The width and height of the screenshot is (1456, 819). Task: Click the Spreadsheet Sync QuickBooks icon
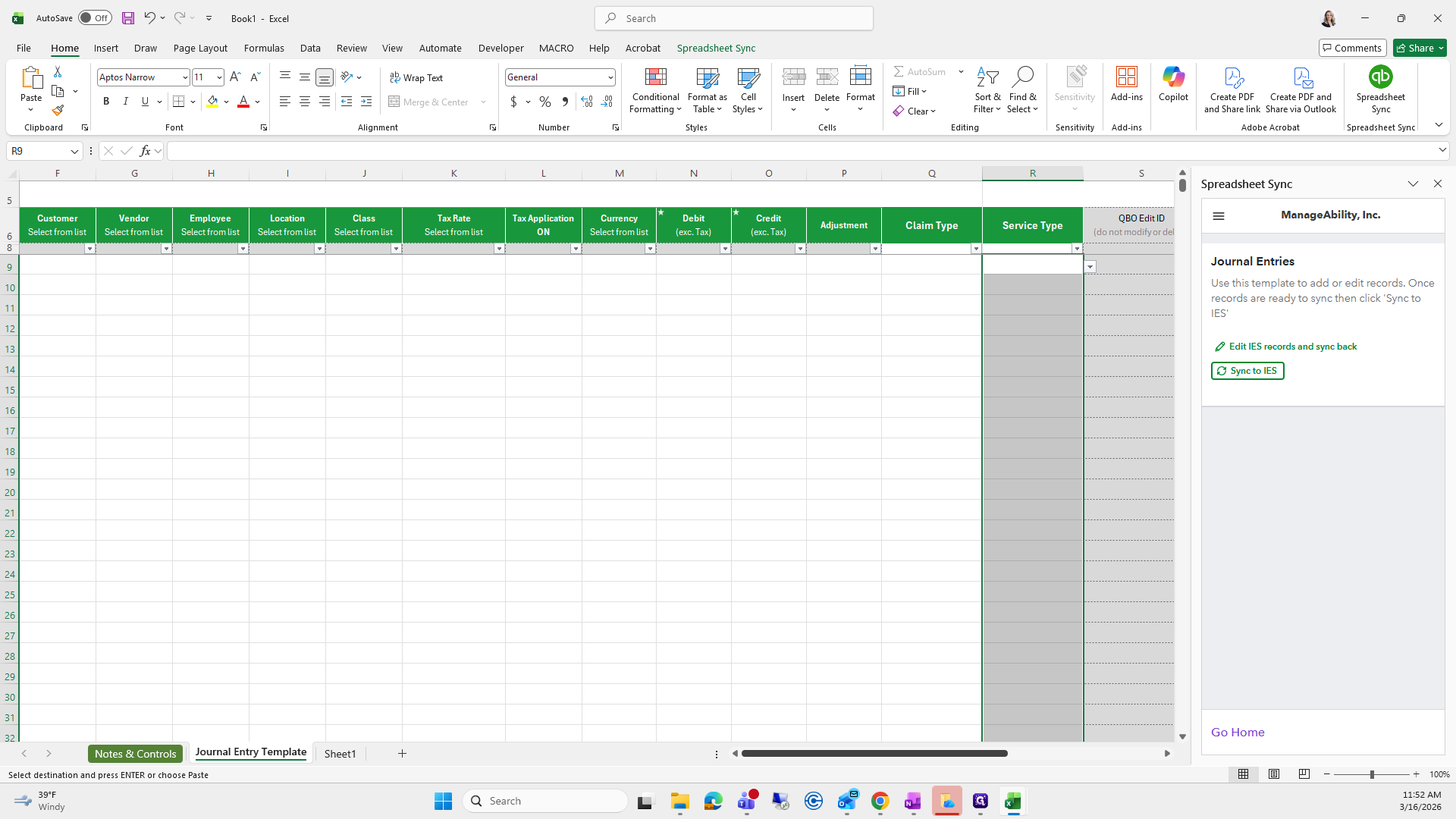(x=1380, y=77)
